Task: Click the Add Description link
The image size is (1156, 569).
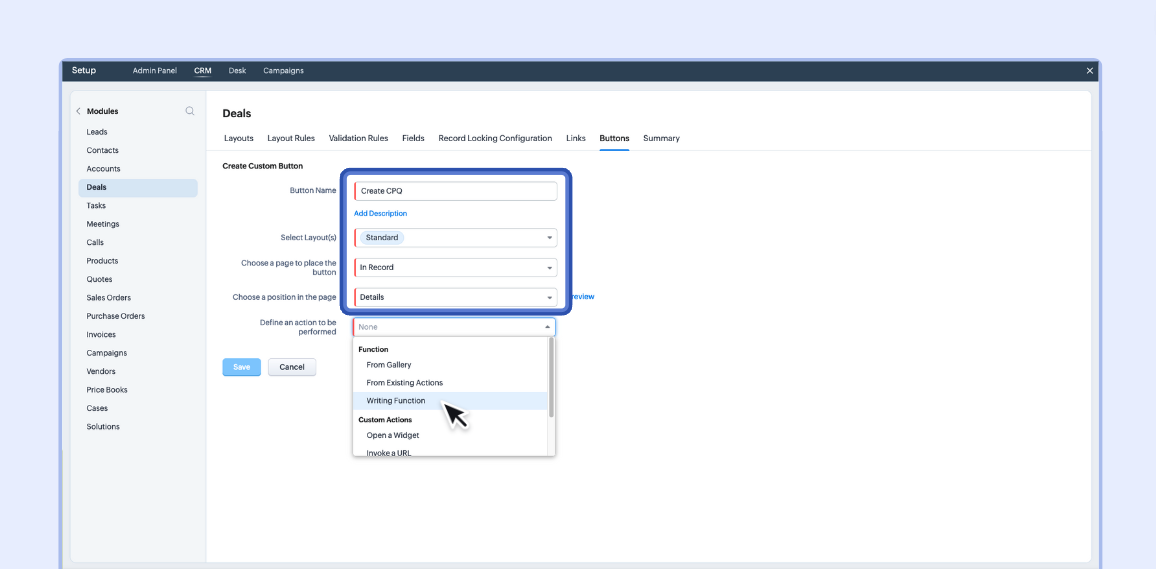Action: point(380,213)
